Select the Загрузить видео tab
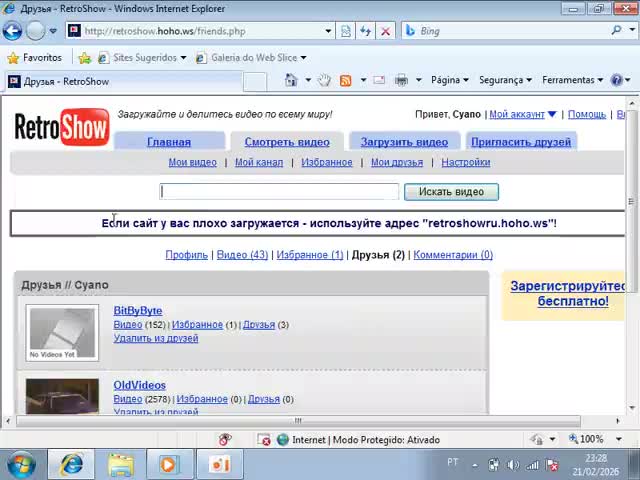 [x=404, y=142]
